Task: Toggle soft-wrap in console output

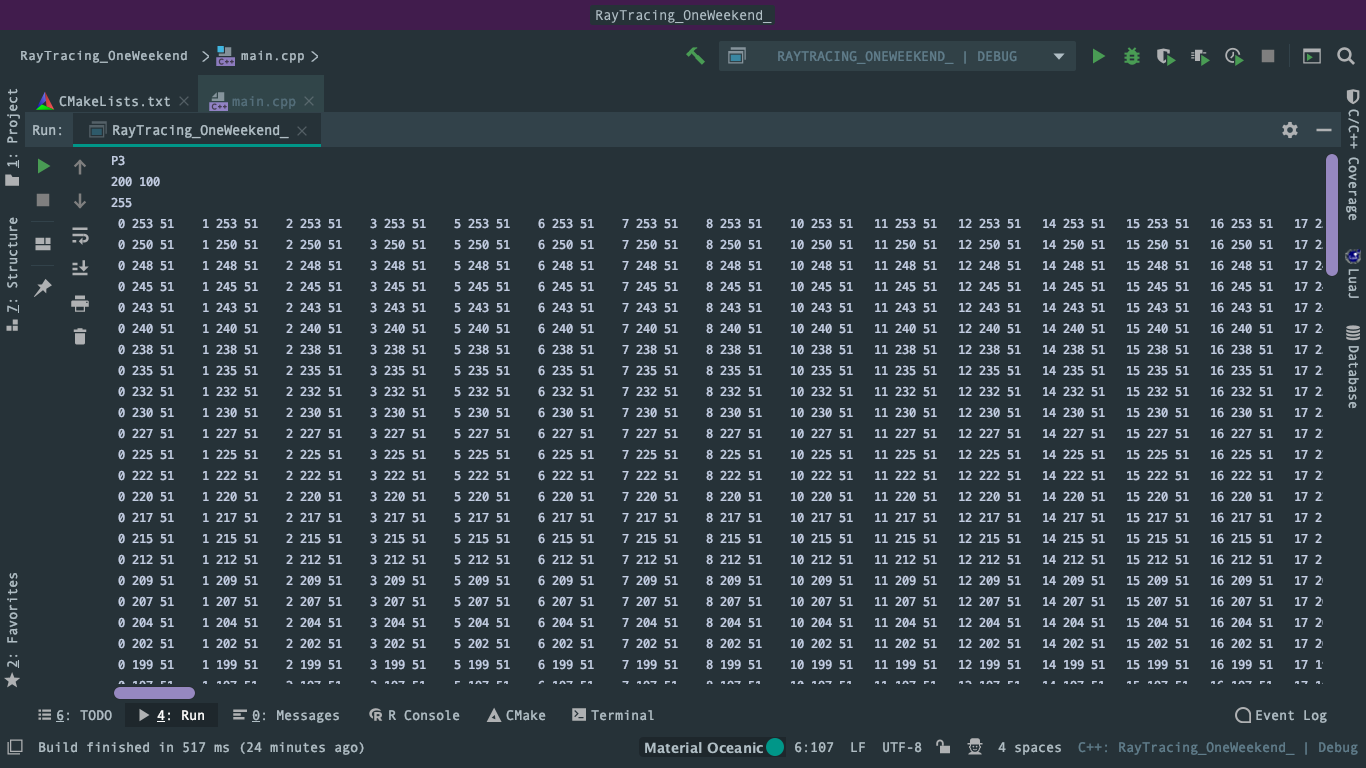Action: pyautogui.click(x=80, y=235)
